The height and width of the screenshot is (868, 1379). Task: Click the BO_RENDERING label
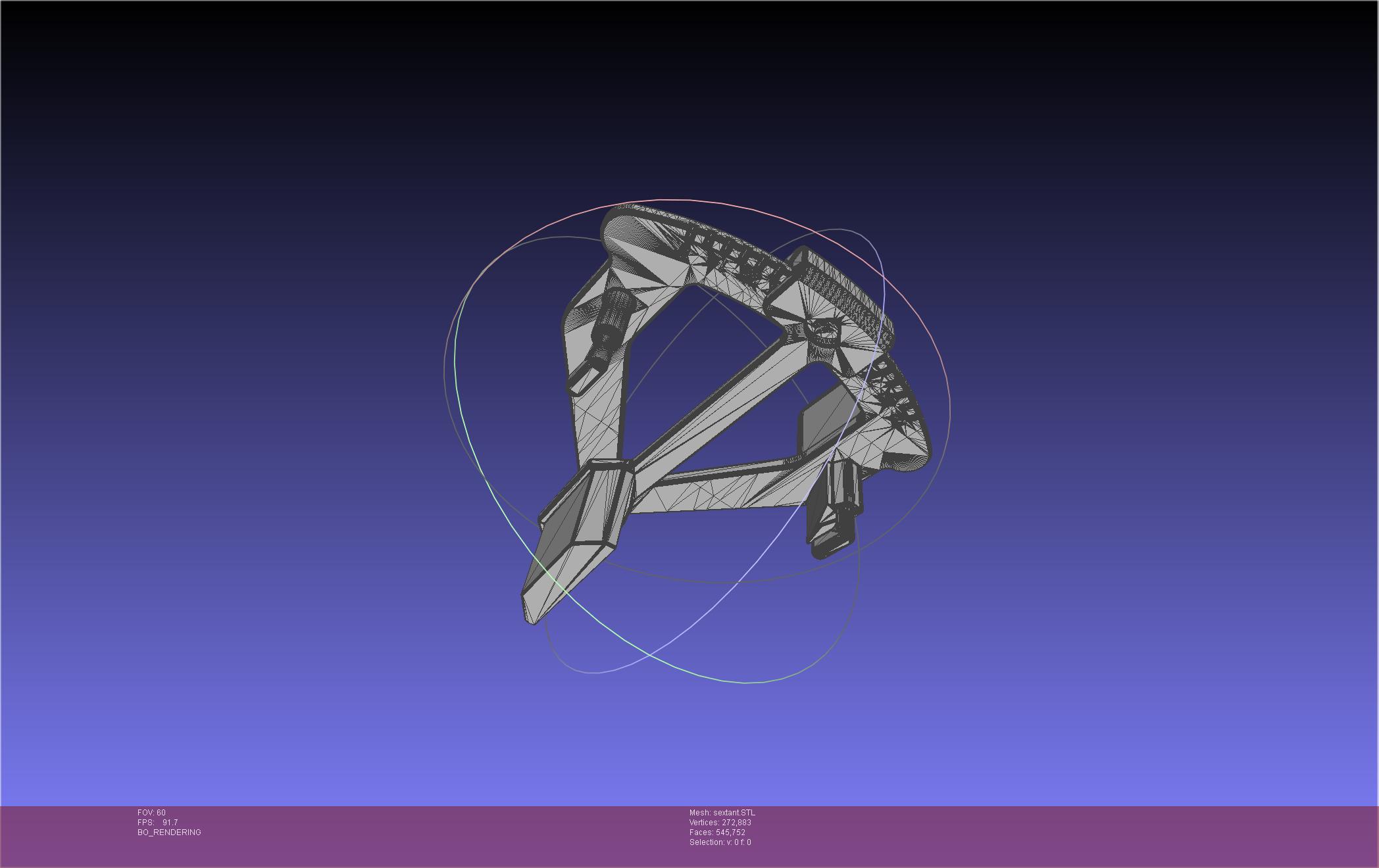[x=169, y=832]
